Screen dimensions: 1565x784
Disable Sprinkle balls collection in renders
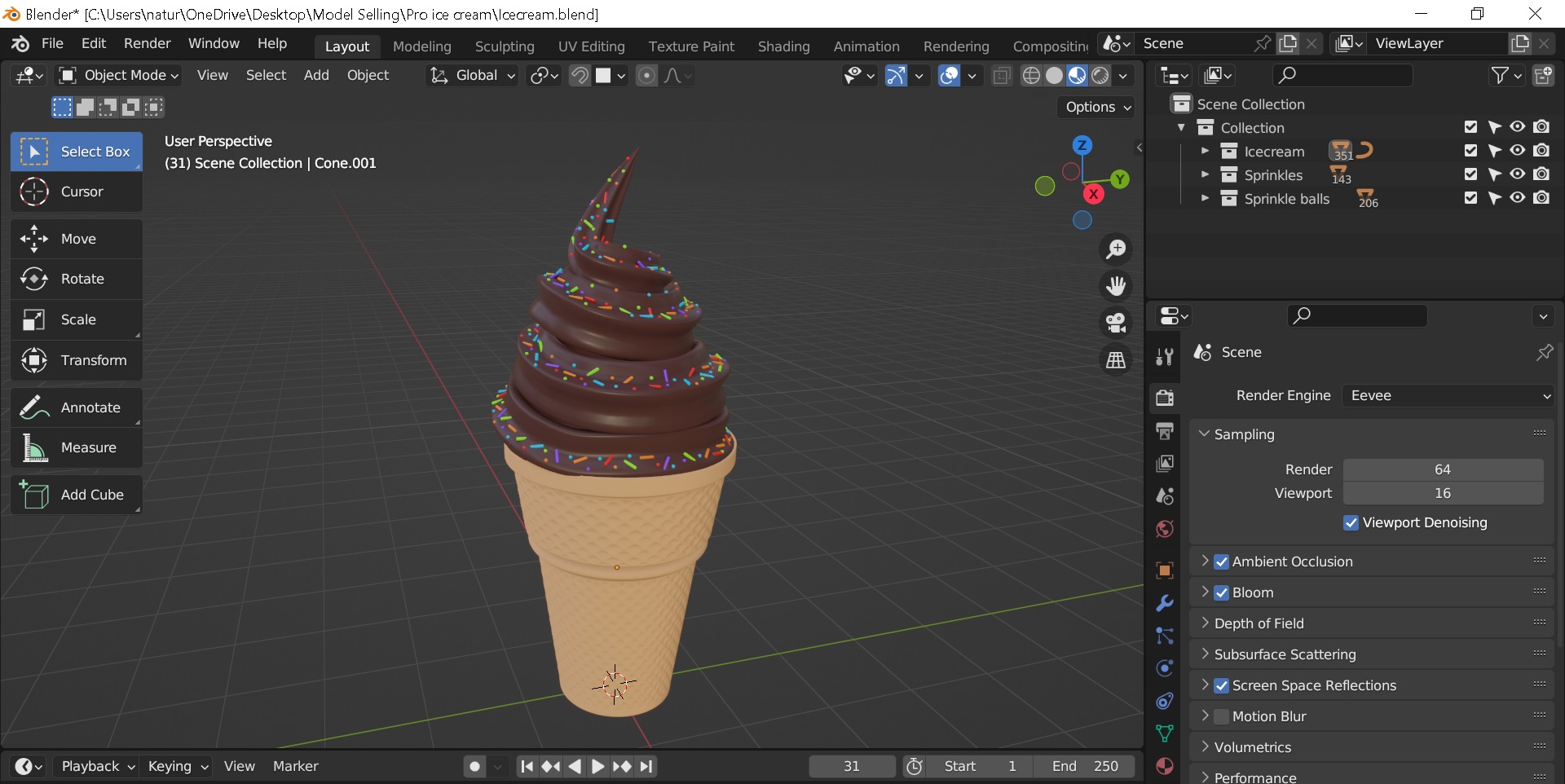1541,198
